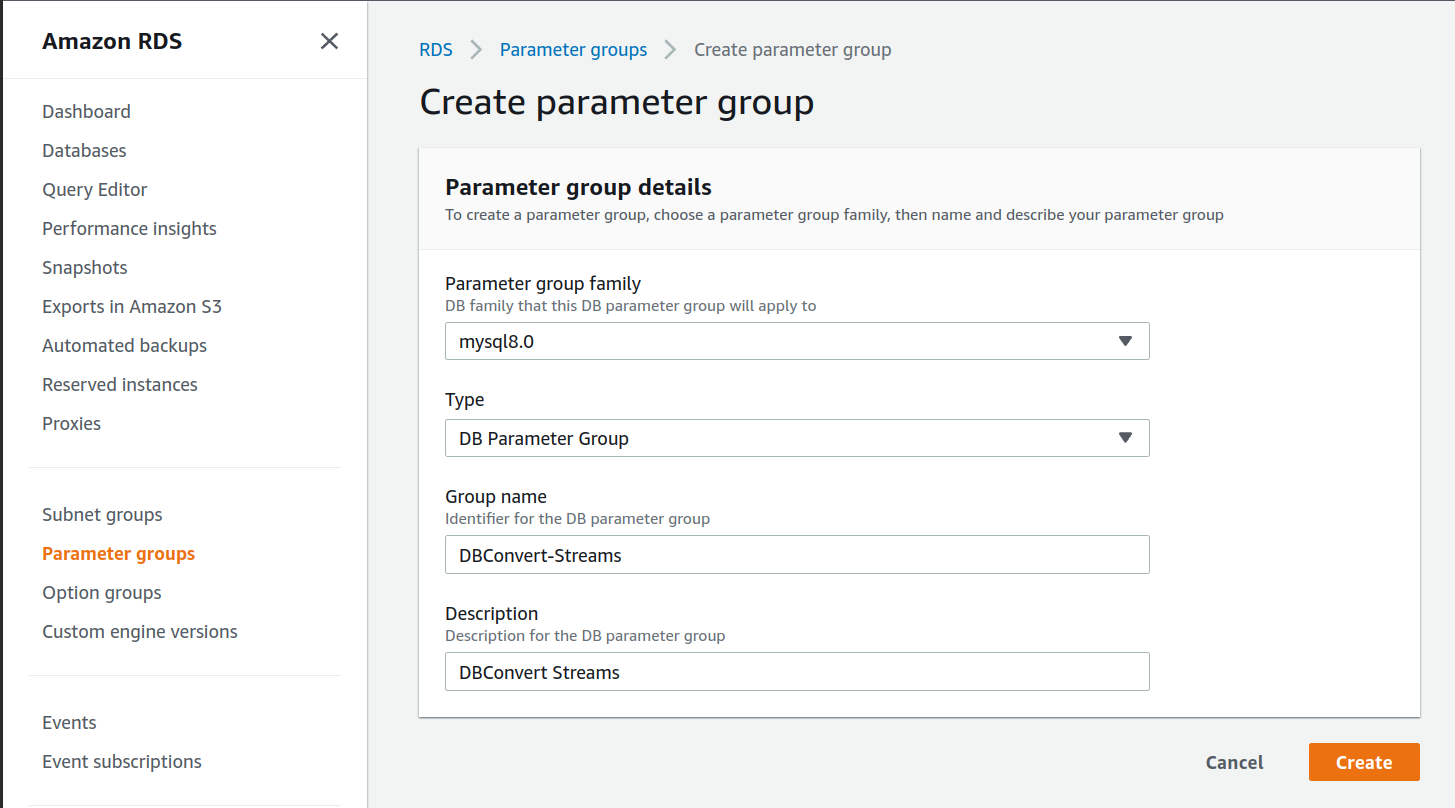The image size is (1455, 808).
Task: Open Event subscriptions
Action: point(122,761)
